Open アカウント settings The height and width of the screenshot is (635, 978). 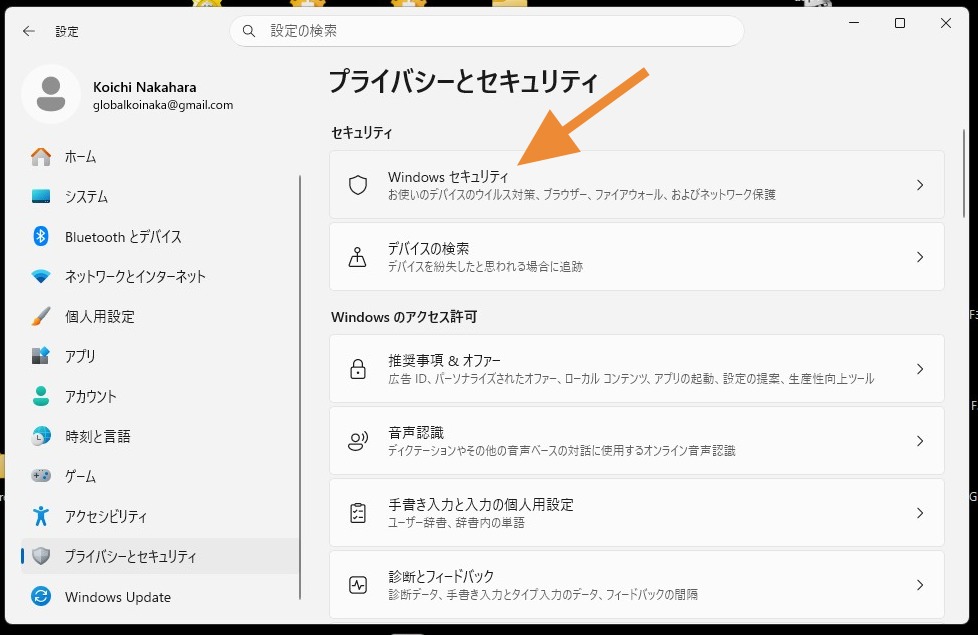pyautogui.click(x=91, y=396)
